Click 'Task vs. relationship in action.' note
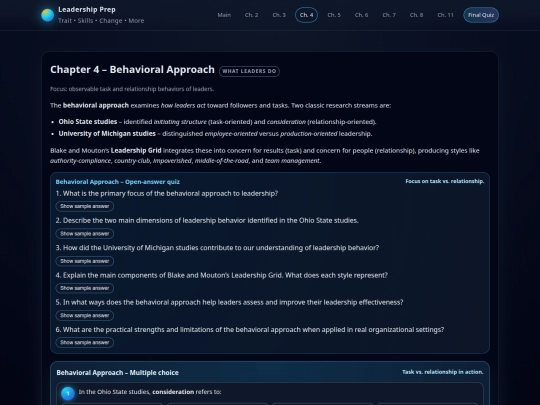The height and width of the screenshot is (405, 540). point(443,372)
